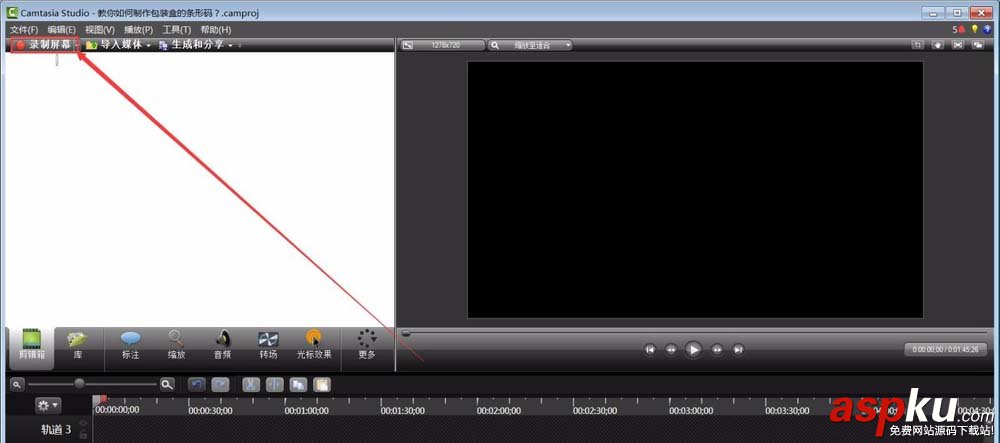This screenshot has height=443, width=1000.
Task: Click the timeline playhead at 00:00:00;00
Action: [101, 400]
